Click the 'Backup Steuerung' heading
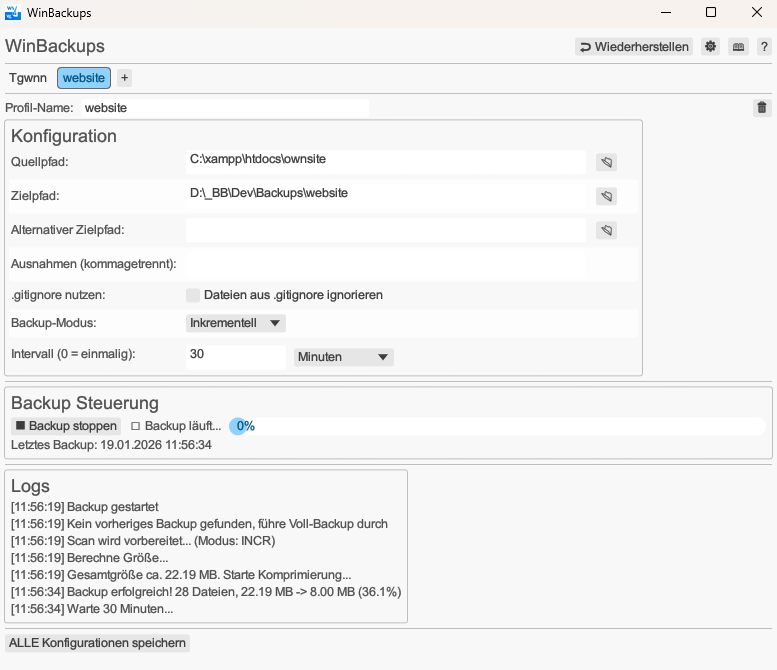 pos(85,403)
